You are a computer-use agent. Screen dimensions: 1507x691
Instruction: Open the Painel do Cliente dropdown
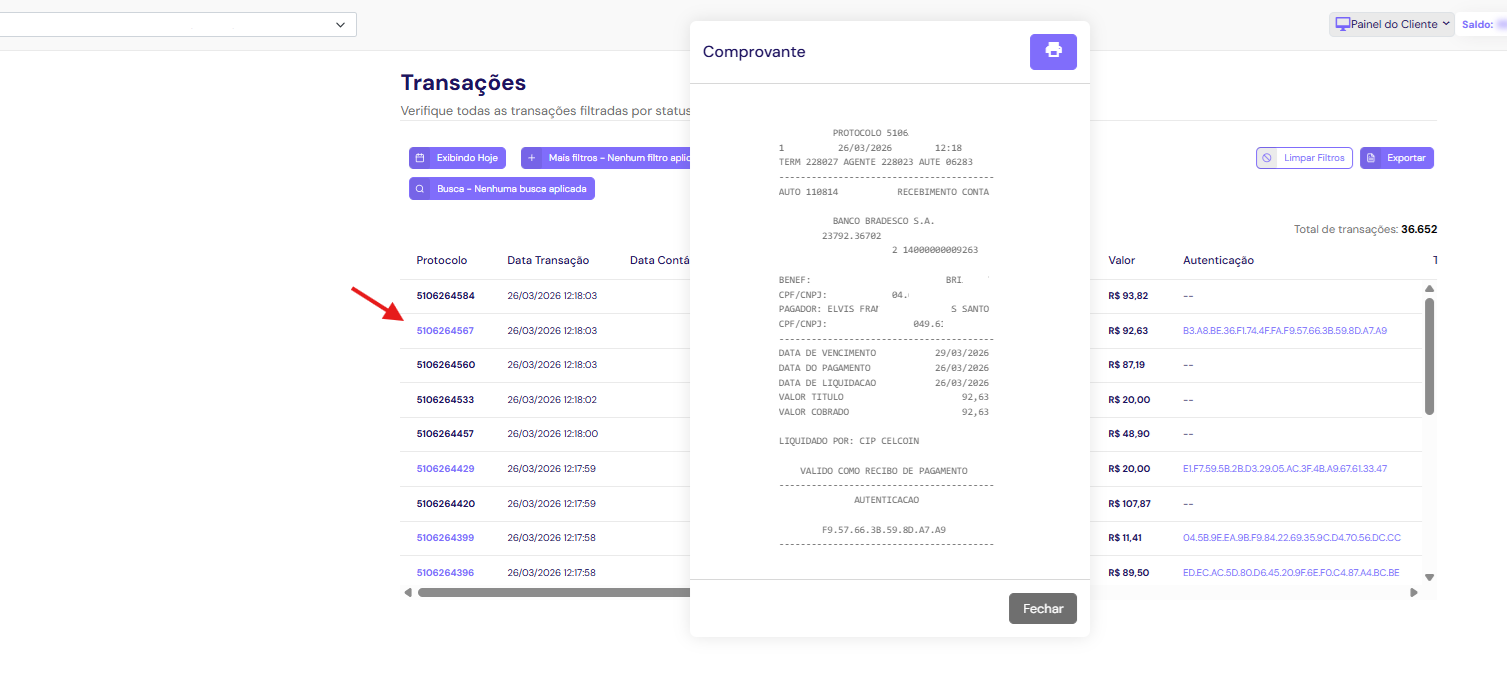pyautogui.click(x=1391, y=24)
